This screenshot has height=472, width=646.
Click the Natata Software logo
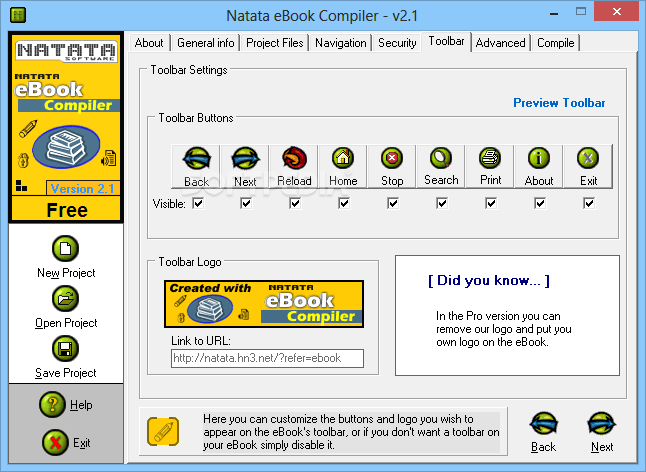click(x=66, y=51)
